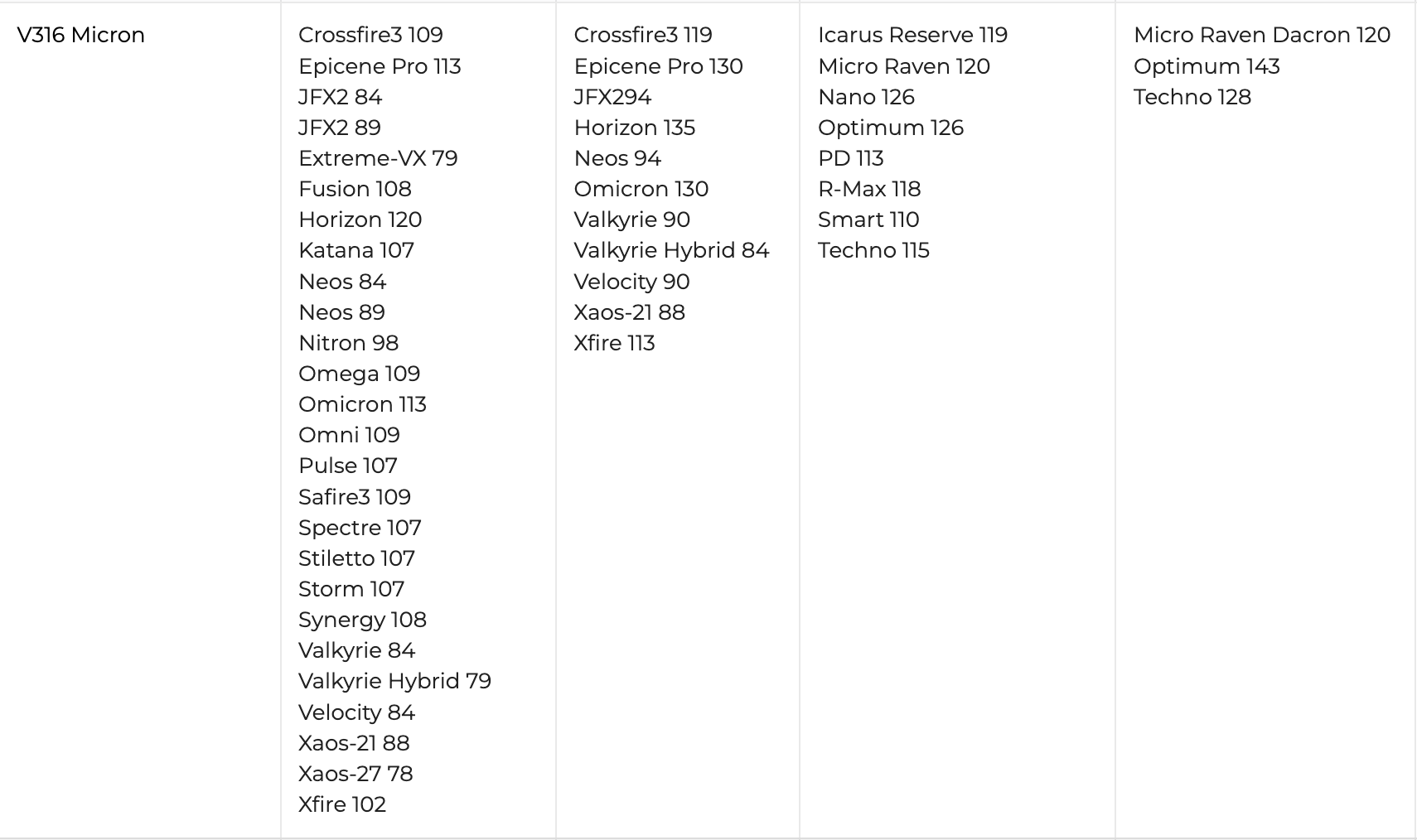This screenshot has height=840, width=1417.
Task: Click Epicene Pro 113 text
Action: click(380, 66)
